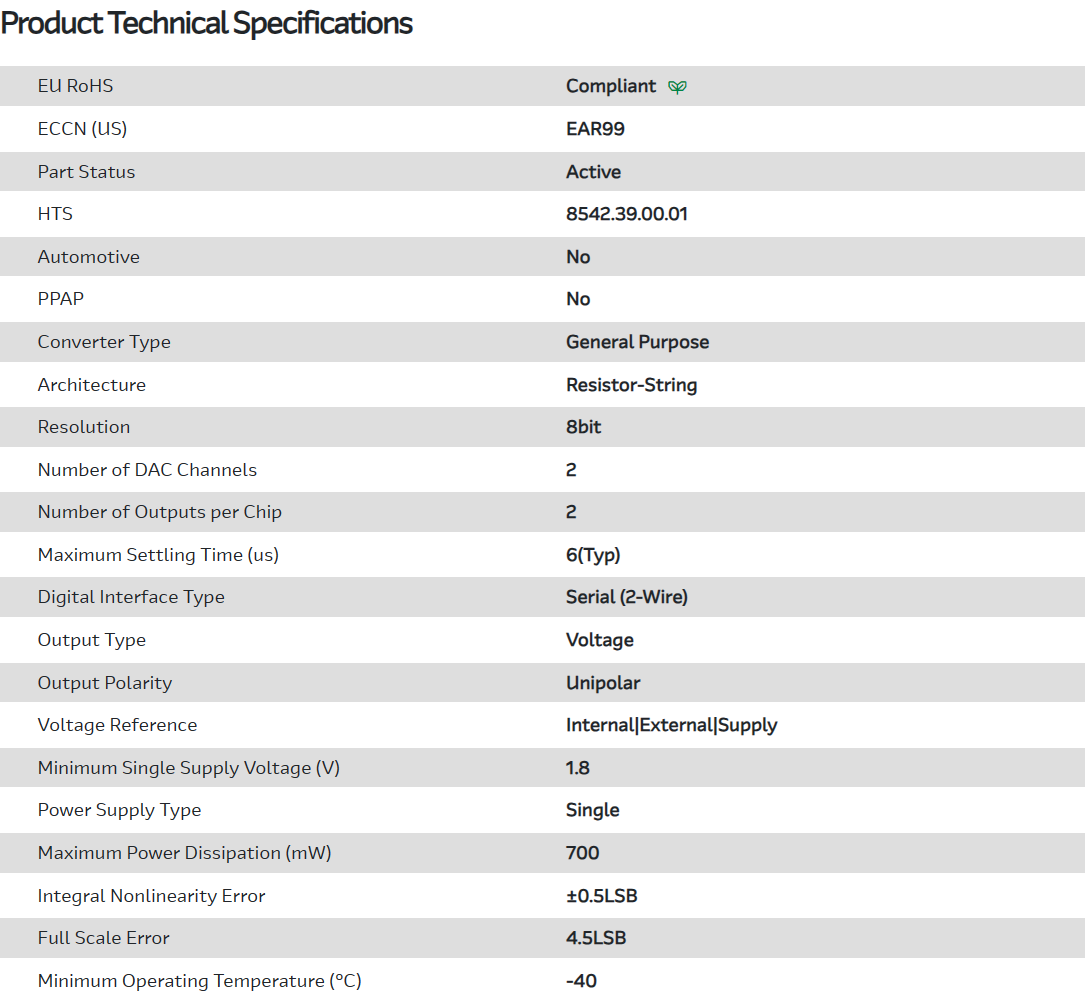Click the Maximum Power Dissipation value 700

click(582, 853)
